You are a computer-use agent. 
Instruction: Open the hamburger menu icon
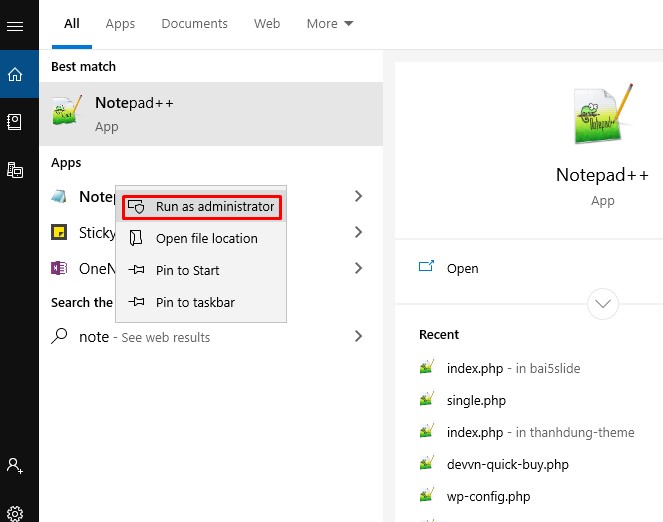click(15, 26)
